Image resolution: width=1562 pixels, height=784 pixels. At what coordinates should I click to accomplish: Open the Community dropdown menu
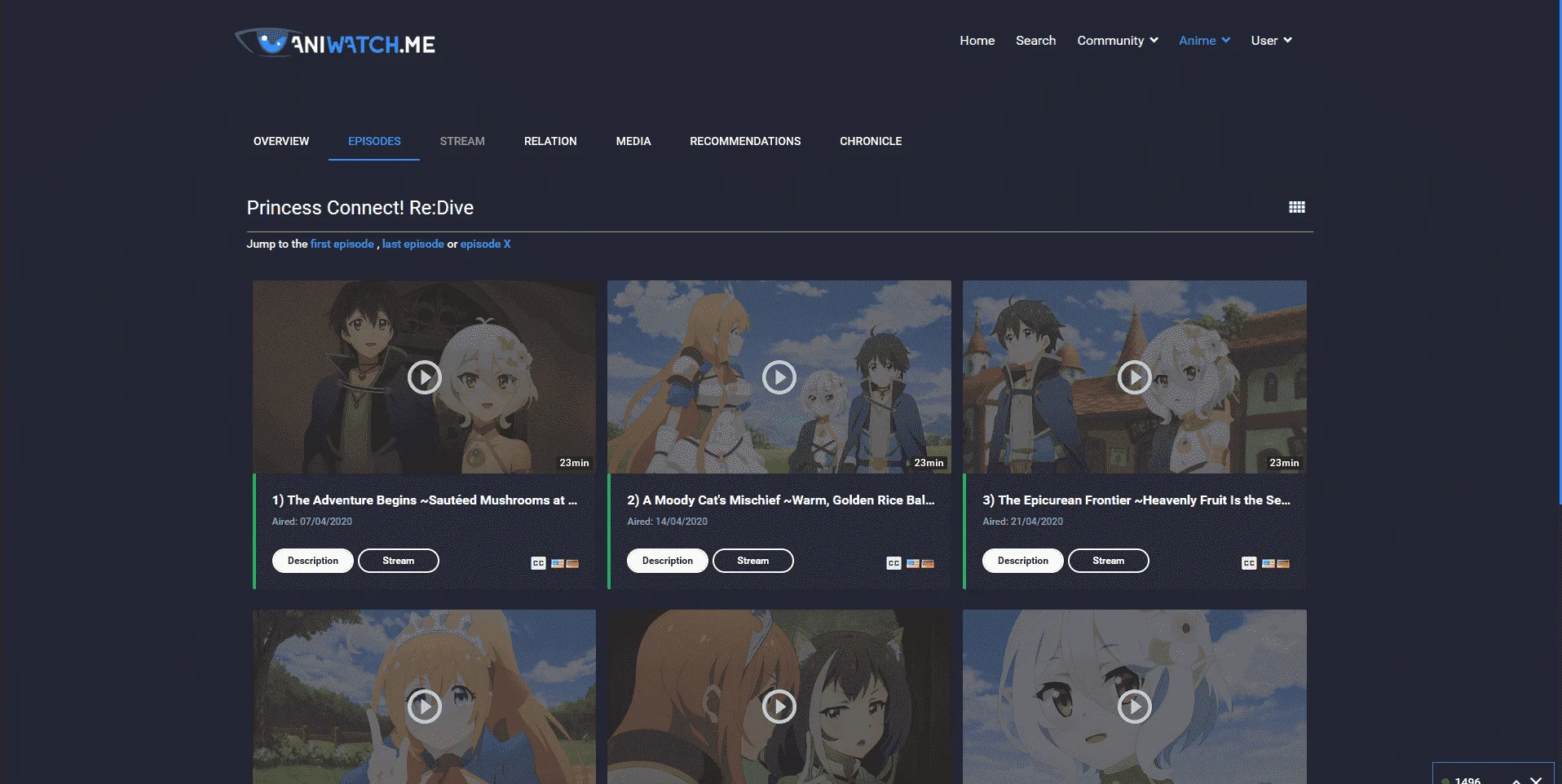[x=1118, y=41]
